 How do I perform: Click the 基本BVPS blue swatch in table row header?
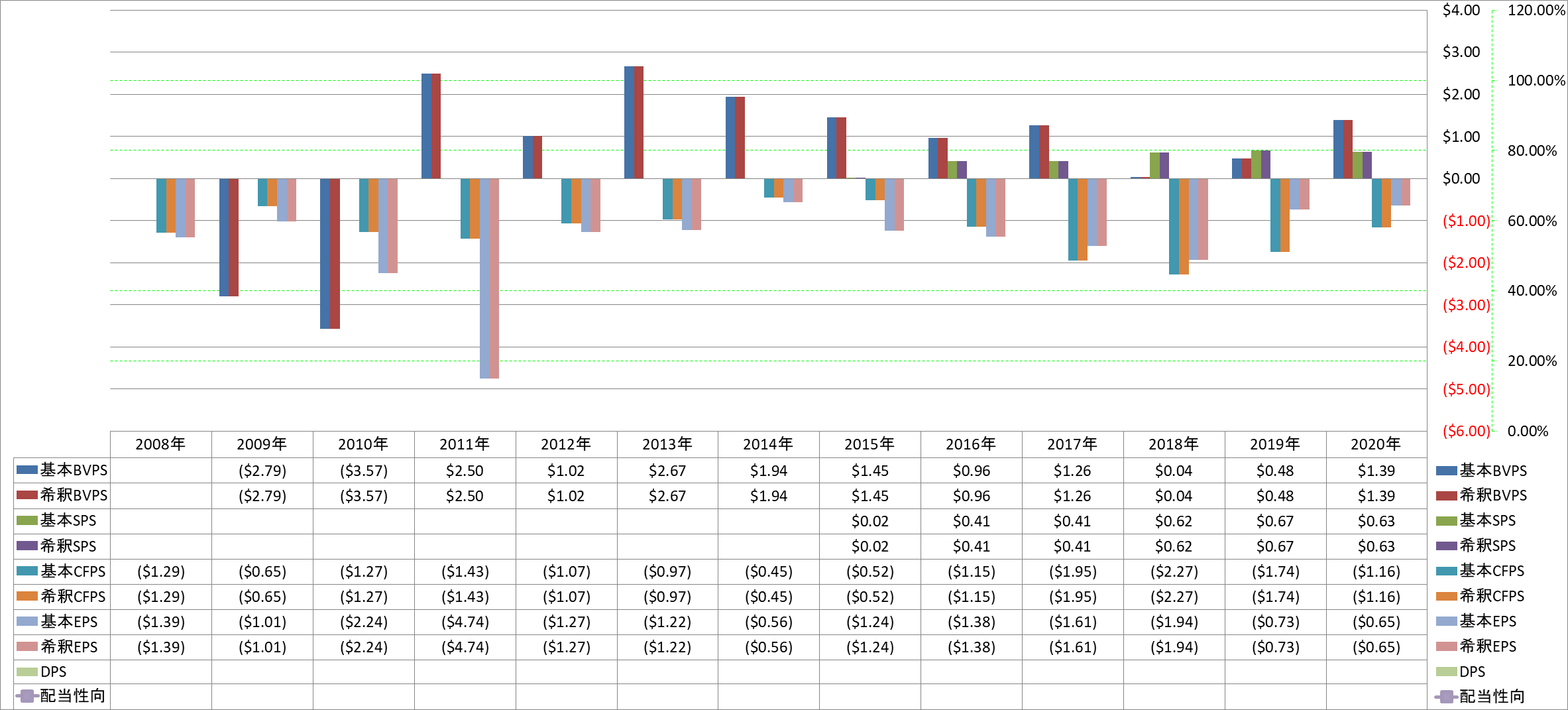[27, 470]
